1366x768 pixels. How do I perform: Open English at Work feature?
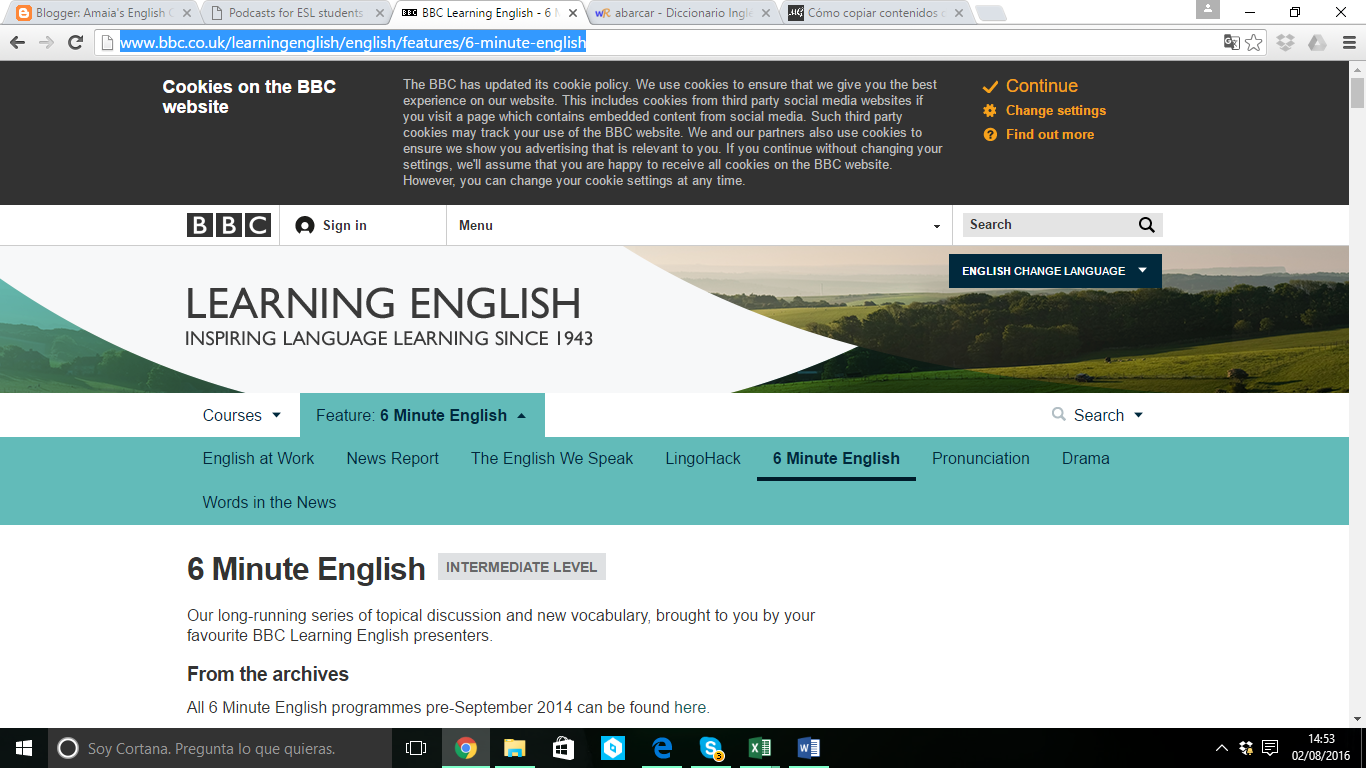[x=258, y=458]
